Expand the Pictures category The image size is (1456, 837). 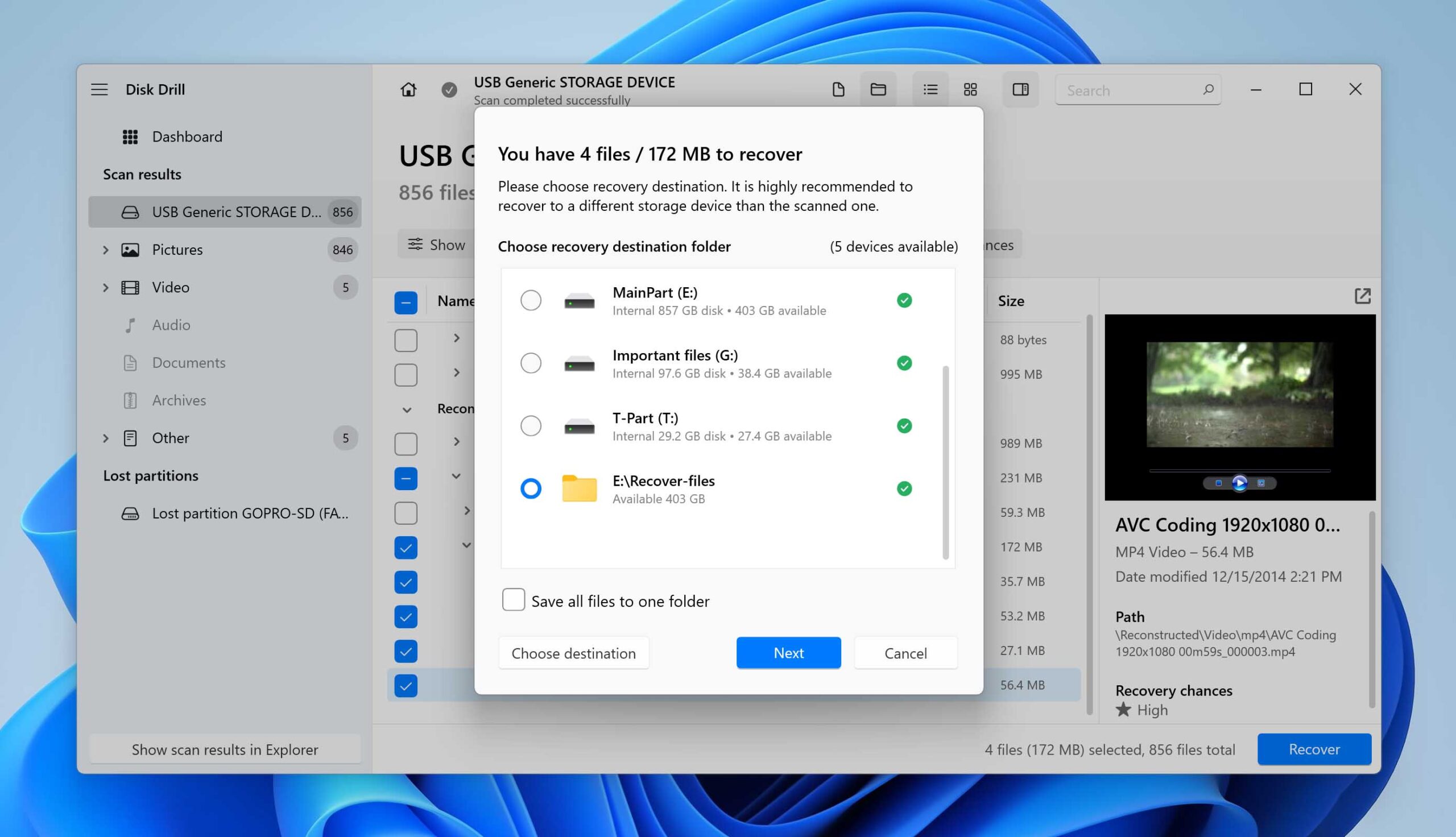click(106, 250)
